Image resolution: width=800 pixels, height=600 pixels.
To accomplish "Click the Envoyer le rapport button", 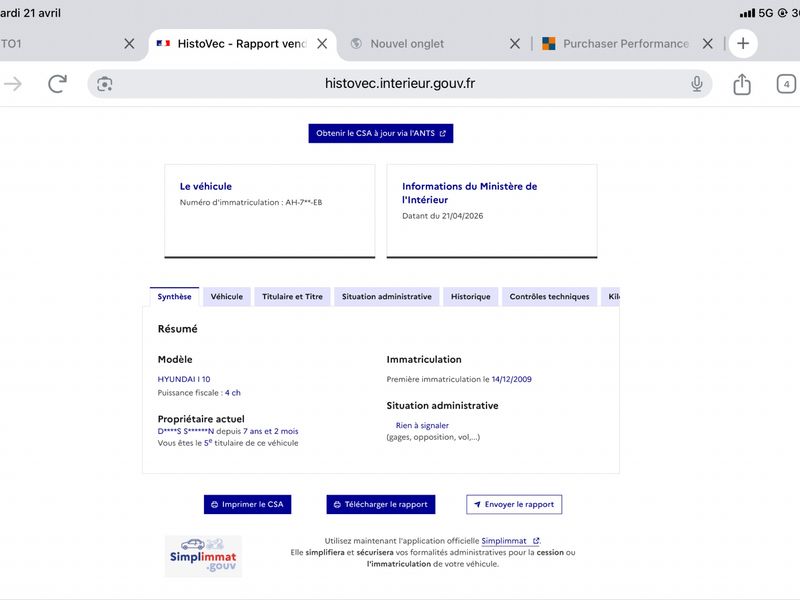I will coord(514,504).
